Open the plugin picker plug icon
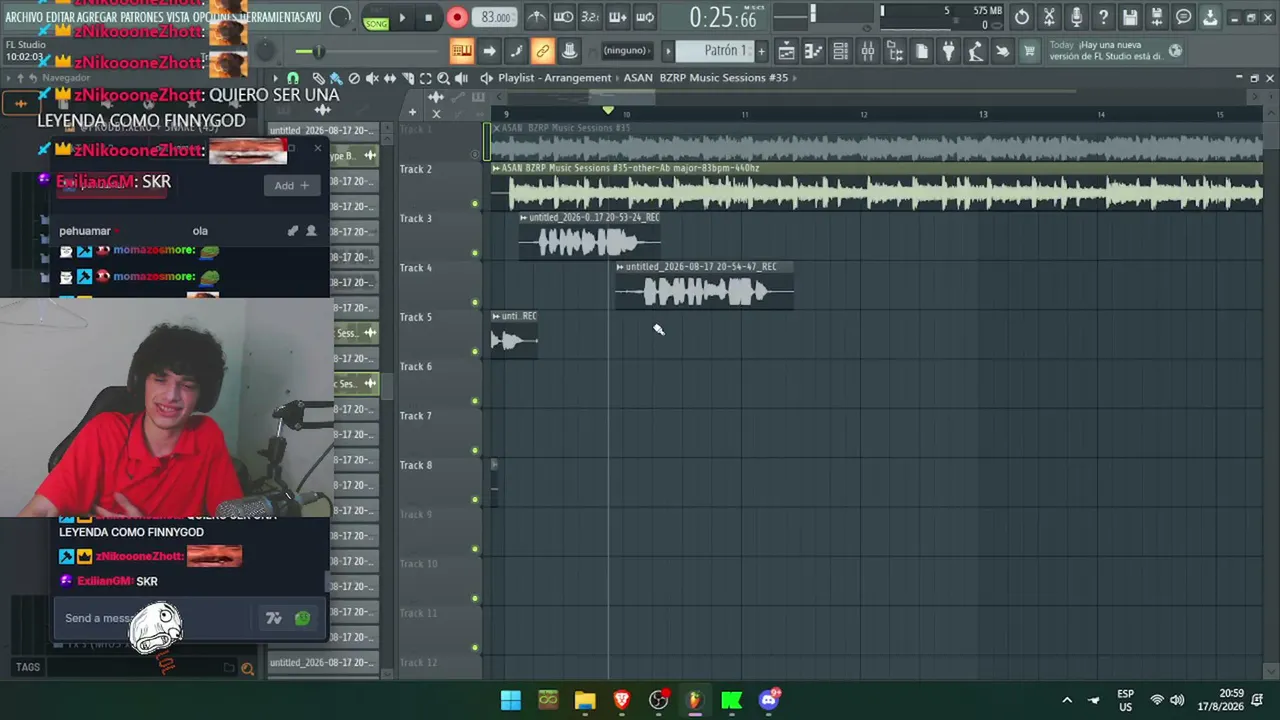 [x=949, y=51]
